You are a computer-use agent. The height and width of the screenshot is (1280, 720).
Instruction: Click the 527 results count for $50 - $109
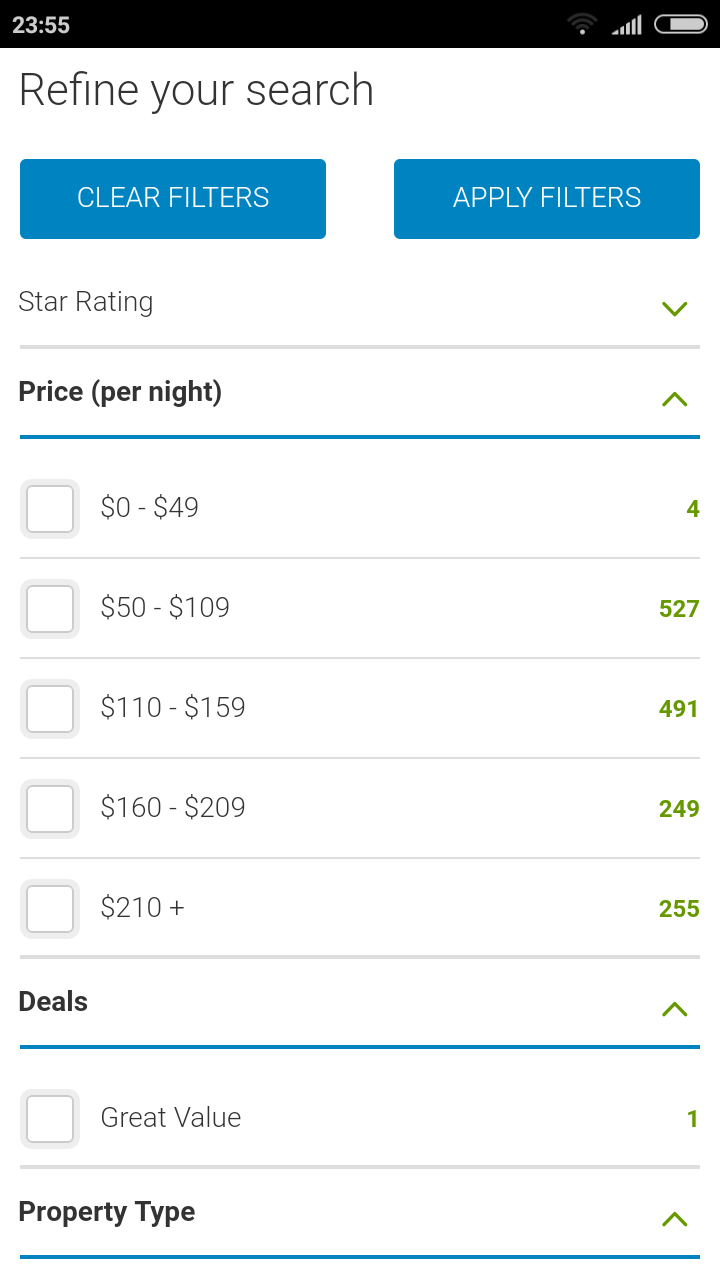678,609
